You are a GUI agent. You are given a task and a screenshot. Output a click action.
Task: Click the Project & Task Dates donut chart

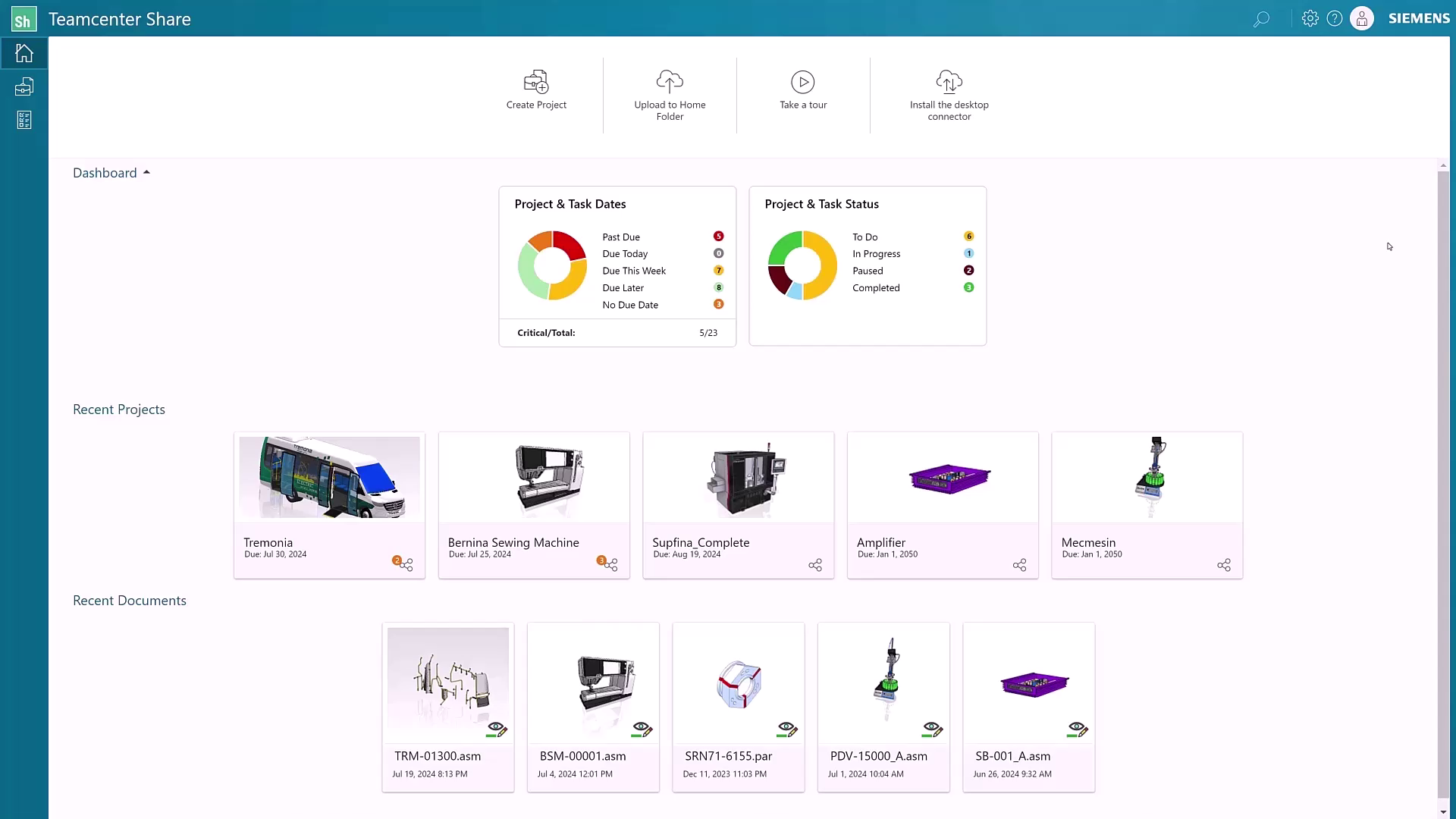(x=552, y=265)
